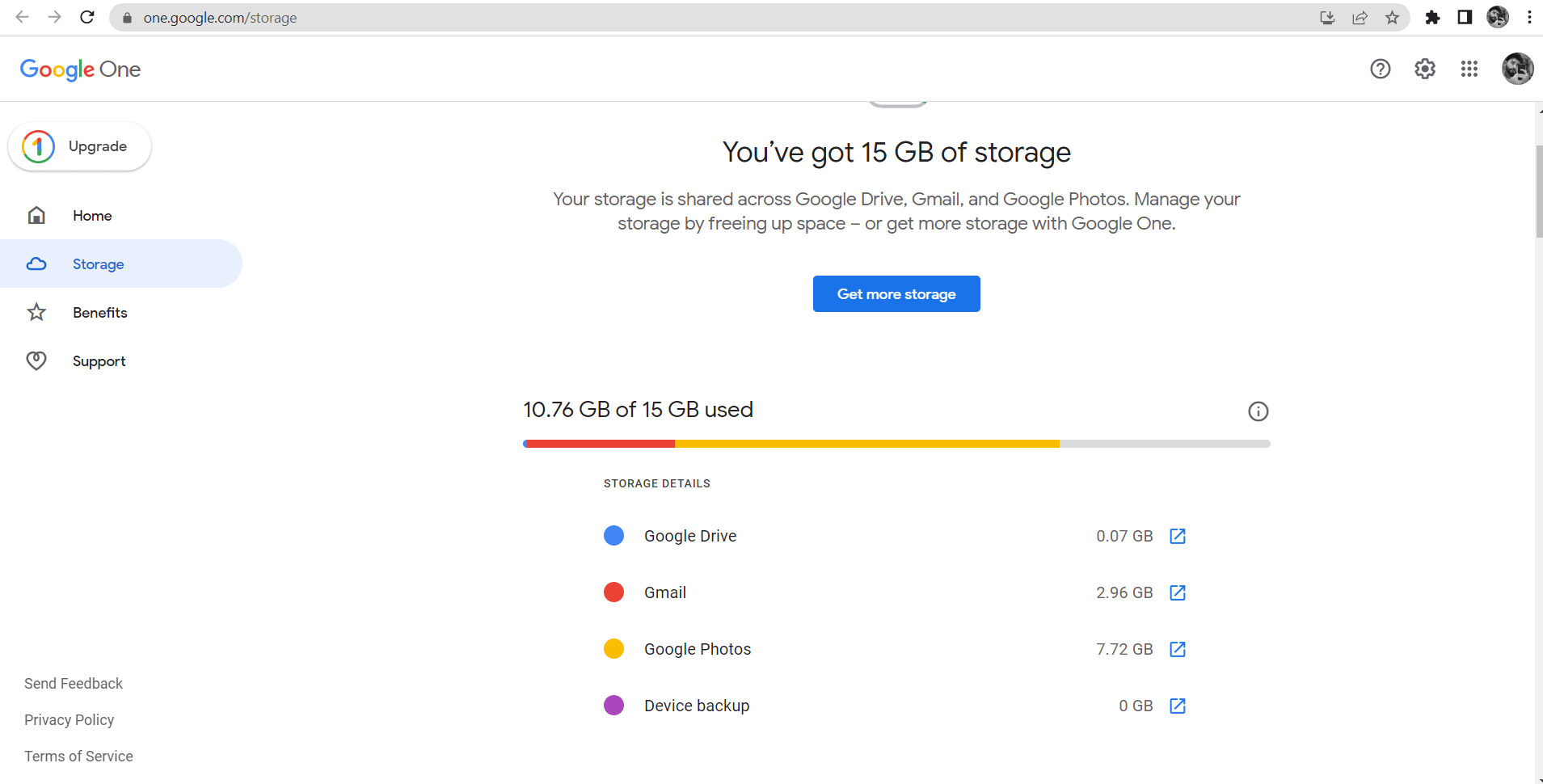Open Support in the sidebar
The image size is (1543, 784).
99,361
